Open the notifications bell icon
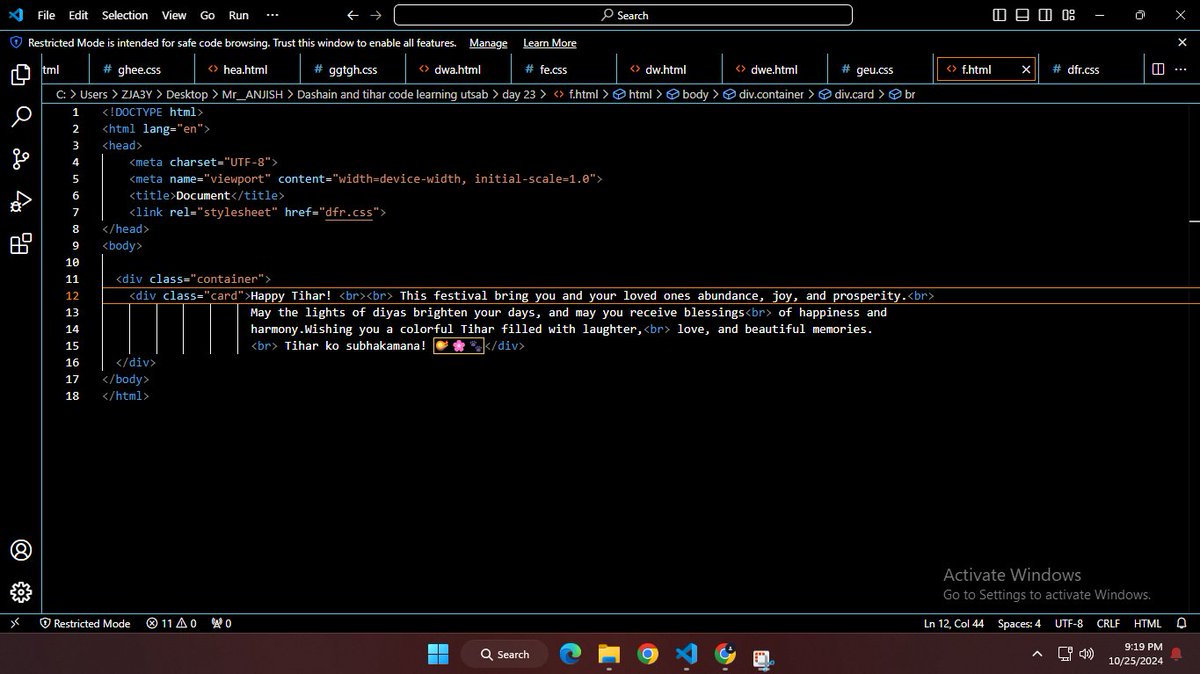This screenshot has width=1200, height=674. tap(1182, 623)
